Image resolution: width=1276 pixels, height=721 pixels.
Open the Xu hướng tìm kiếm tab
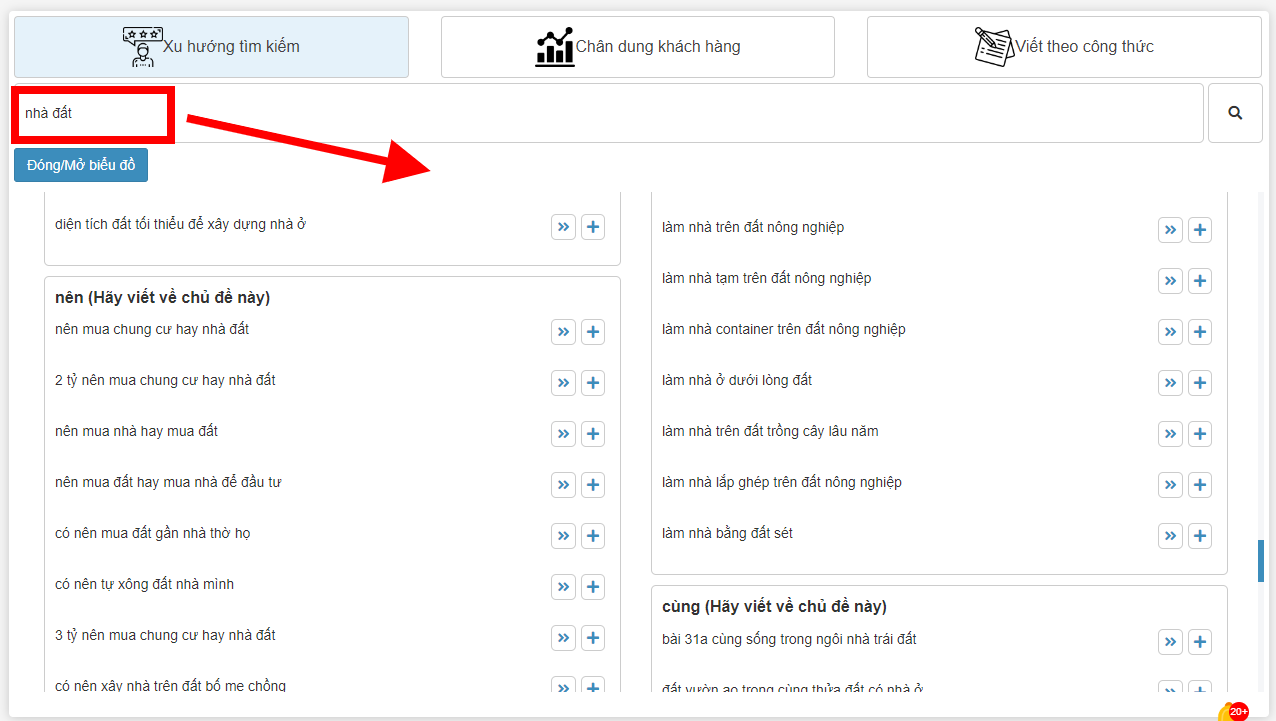click(211, 47)
